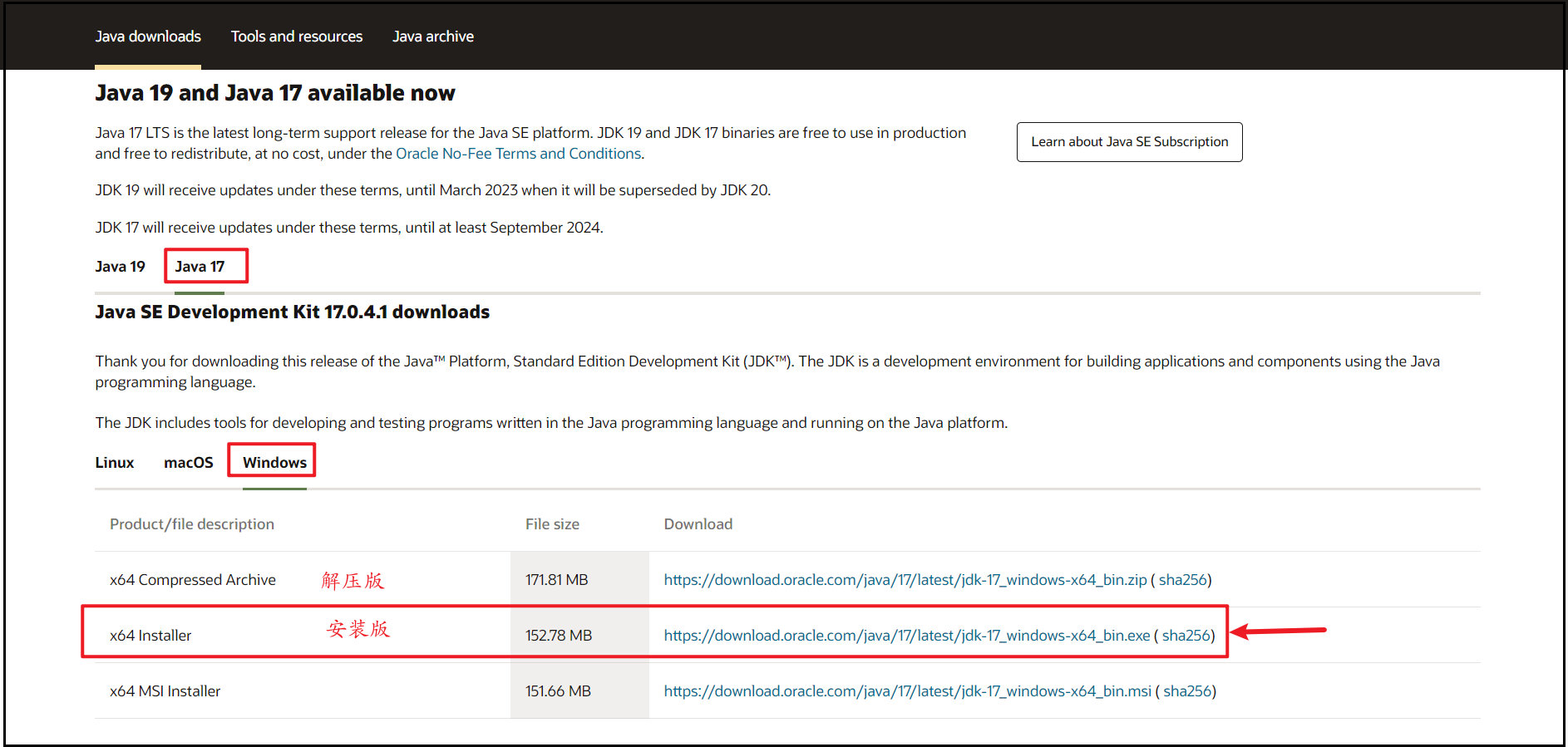Click the Download column header
This screenshot has height=747, width=1568.
coord(698,524)
